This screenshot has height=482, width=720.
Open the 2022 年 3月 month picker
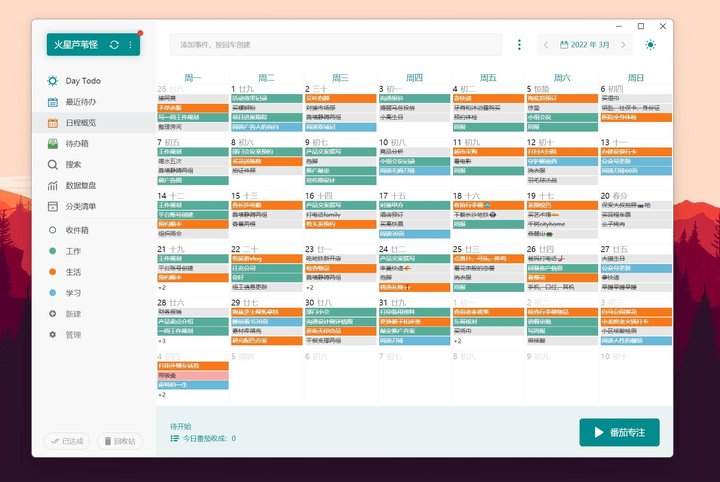click(585, 45)
